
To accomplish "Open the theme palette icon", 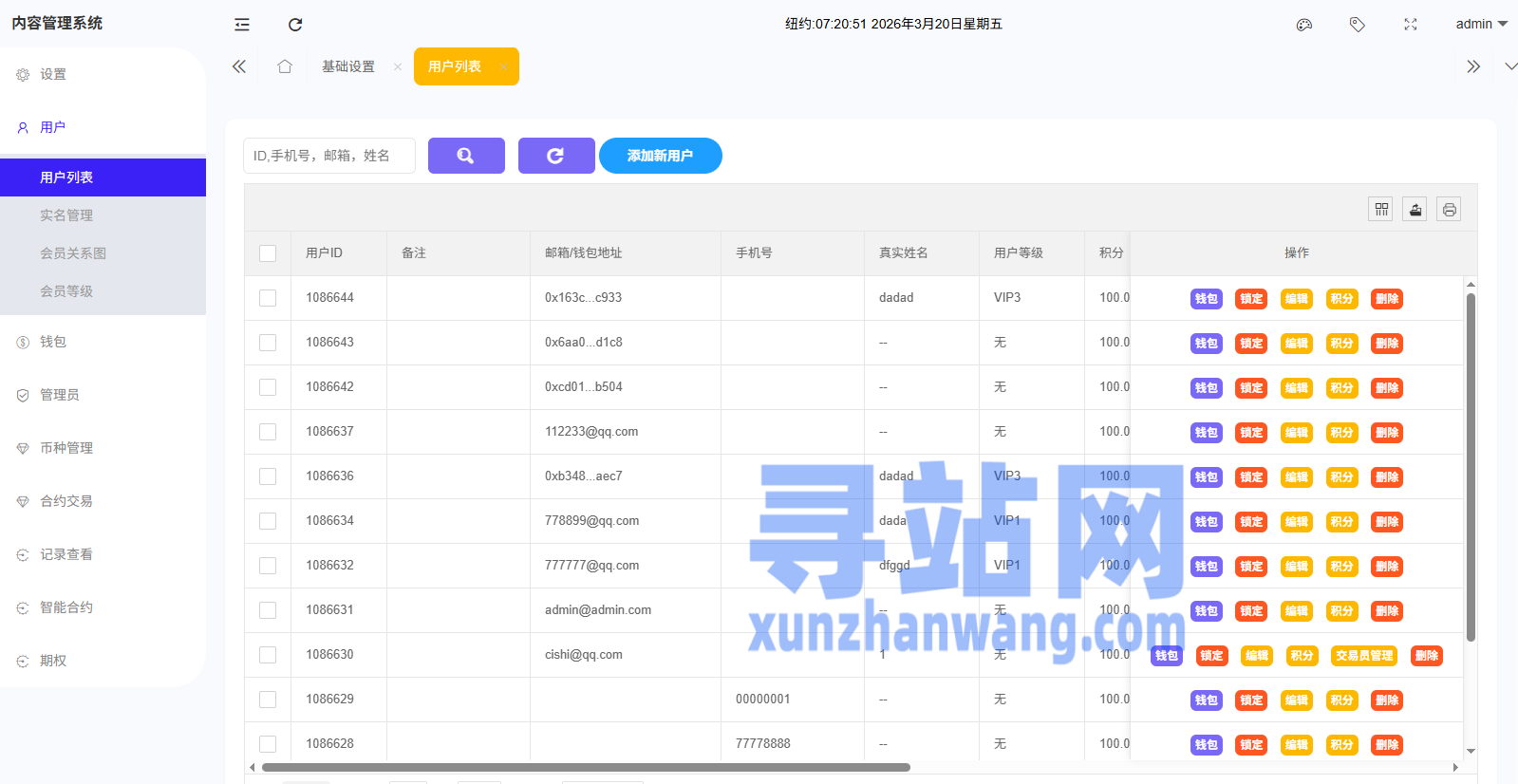I will 1304,25.
